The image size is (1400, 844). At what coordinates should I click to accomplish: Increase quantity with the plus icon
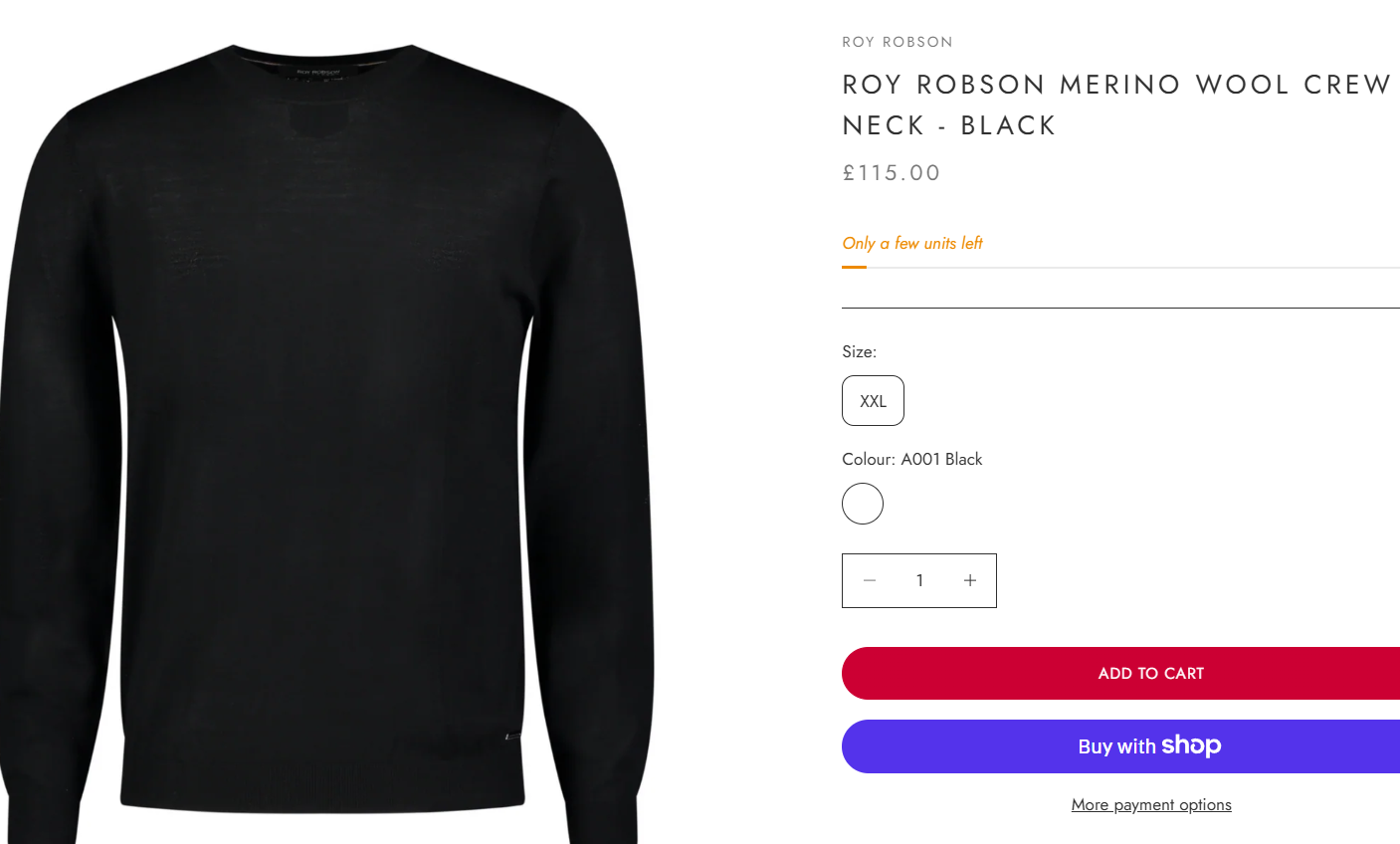(x=970, y=580)
